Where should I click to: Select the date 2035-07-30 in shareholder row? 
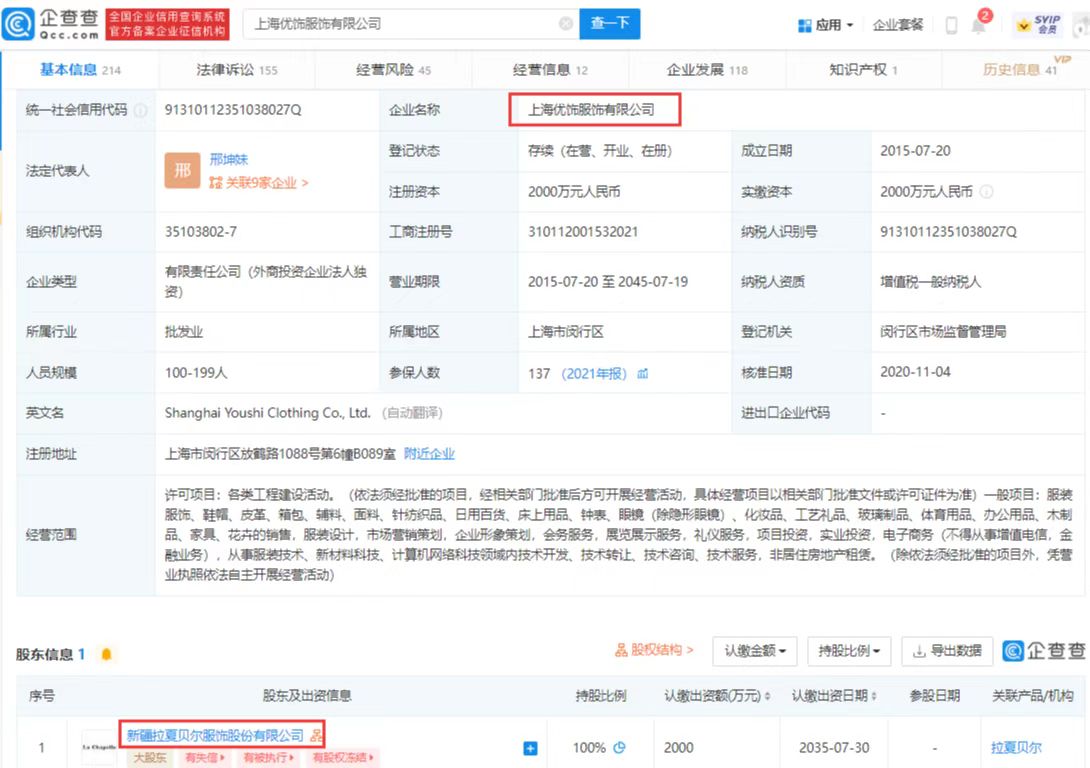tap(833, 748)
